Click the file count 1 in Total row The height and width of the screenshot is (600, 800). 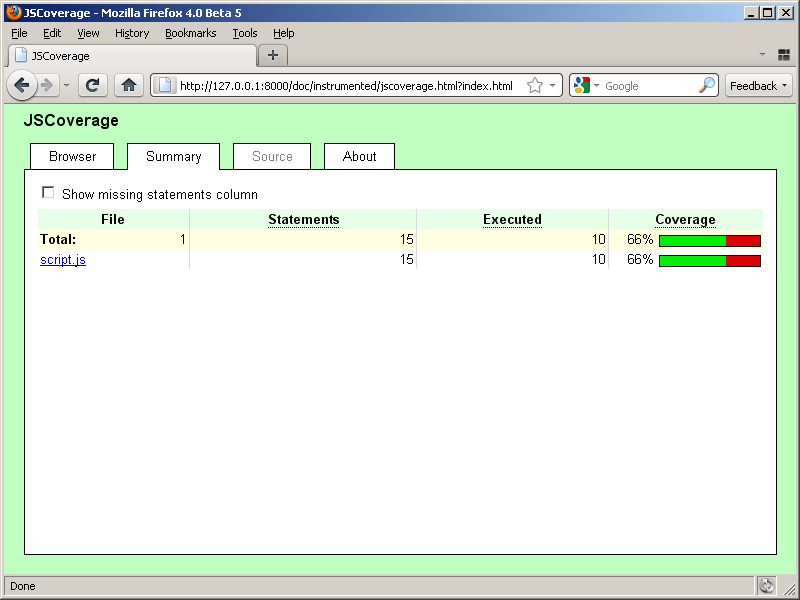tap(183, 239)
